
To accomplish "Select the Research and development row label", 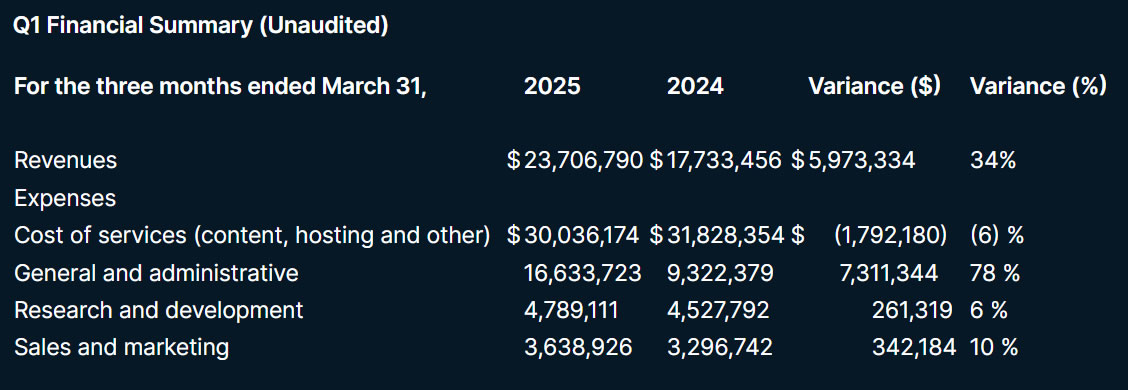I will pos(158,310).
